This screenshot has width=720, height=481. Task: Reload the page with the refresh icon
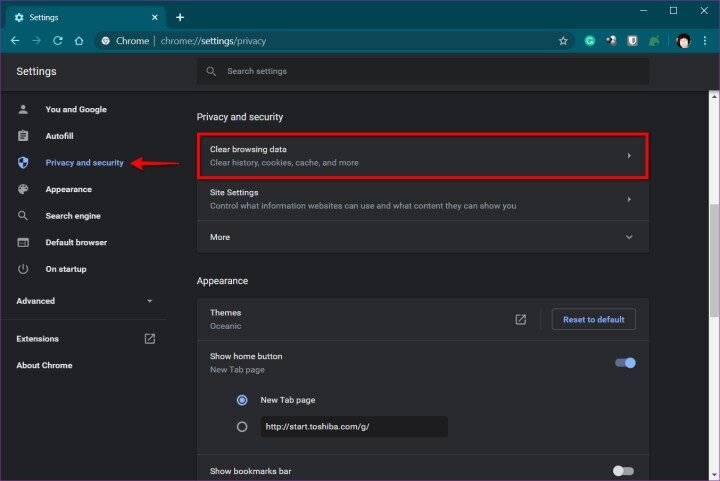(x=57, y=41)
